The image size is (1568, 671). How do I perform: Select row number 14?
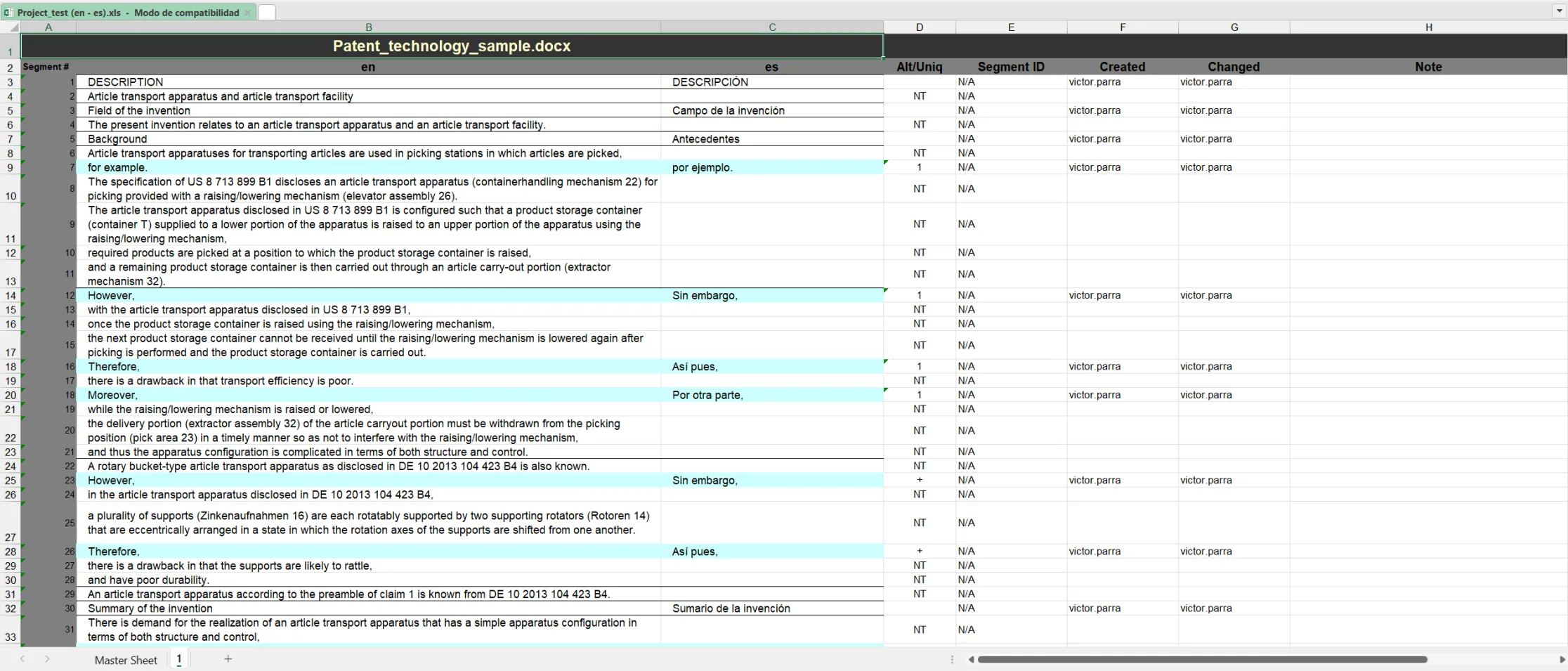pyautogui.click(x=10, y=295)
